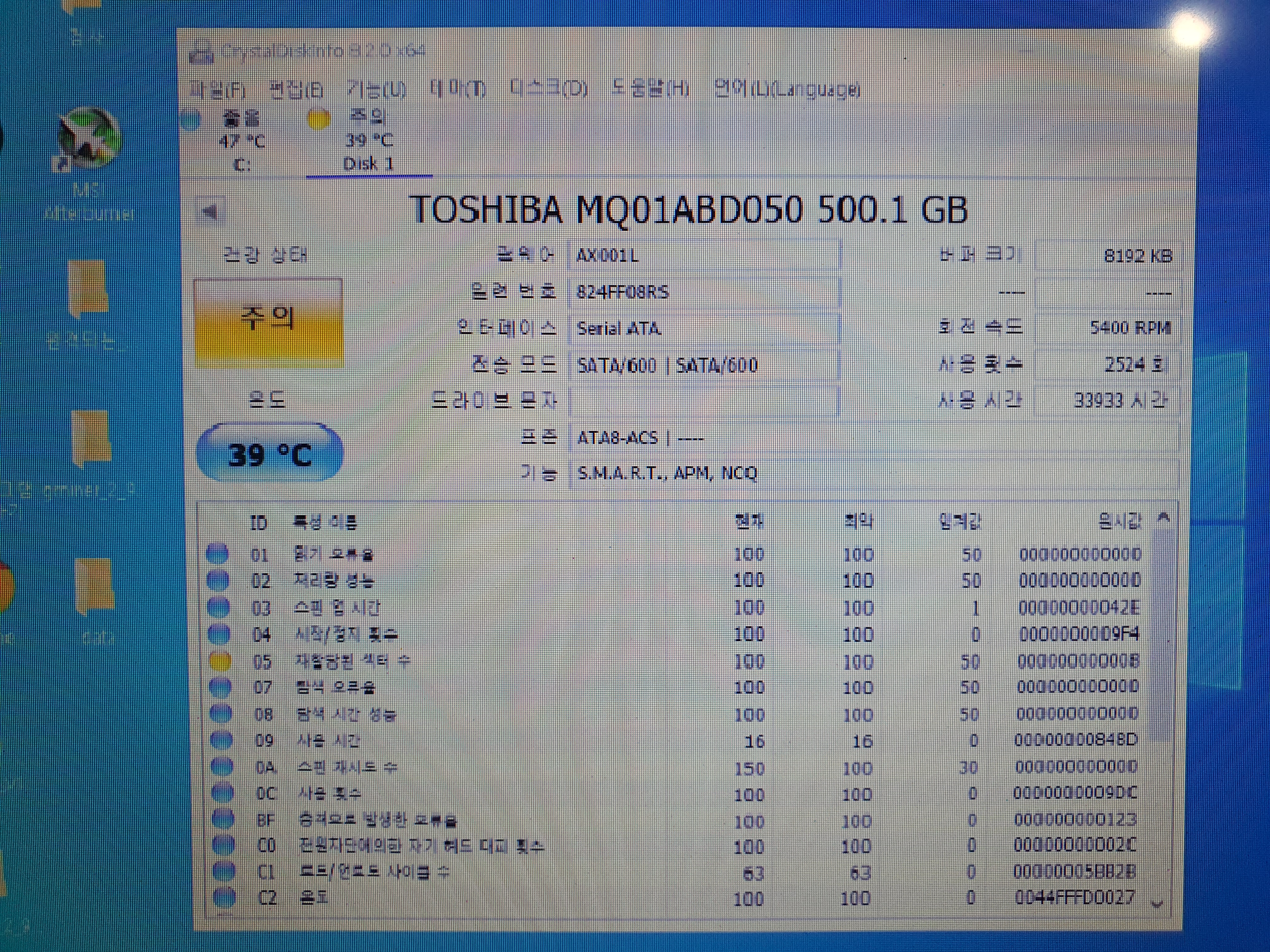The width and height of the screenshot is (1270, 952).
Task: Click the transfer mode SATA/600 | SATA/600 field
Action: (x=705, y=365)
